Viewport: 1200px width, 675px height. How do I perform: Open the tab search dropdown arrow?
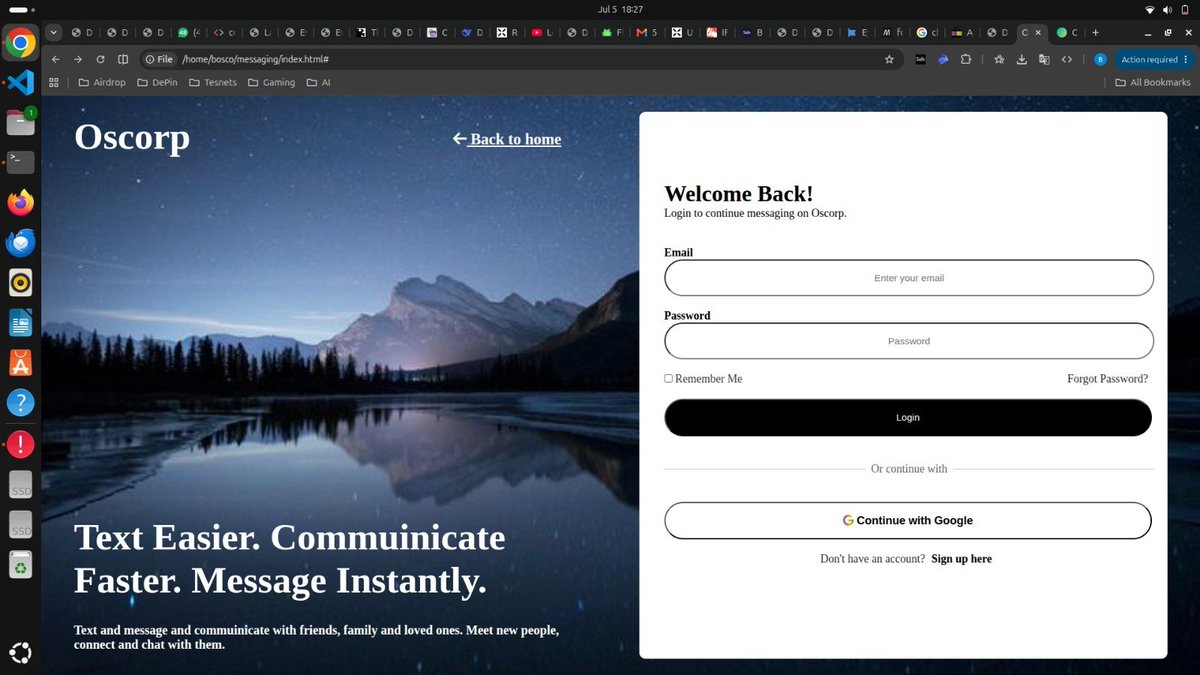coord(54,32)
